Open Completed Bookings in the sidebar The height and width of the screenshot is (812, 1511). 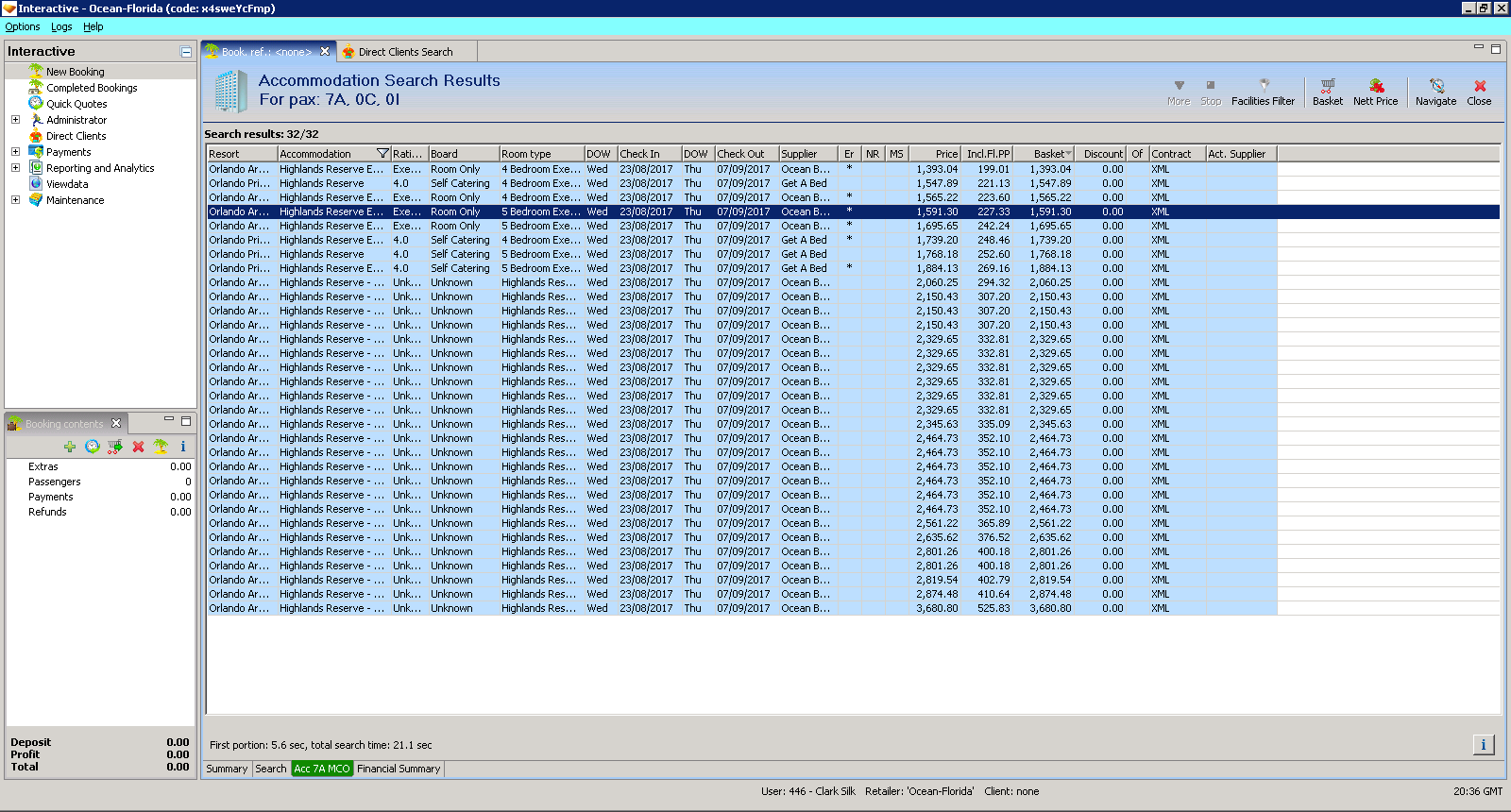(x=92, y=88)
